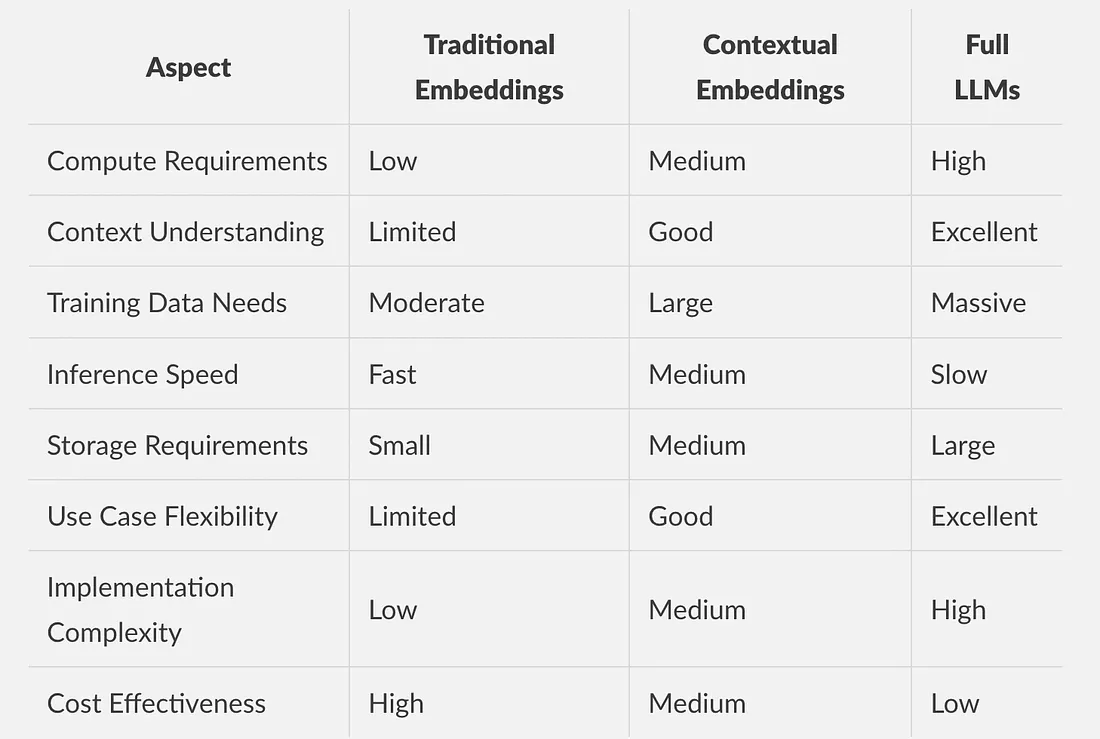
Task: Select the Massive value under Full LLMs
Action: [x=979, y=303]
